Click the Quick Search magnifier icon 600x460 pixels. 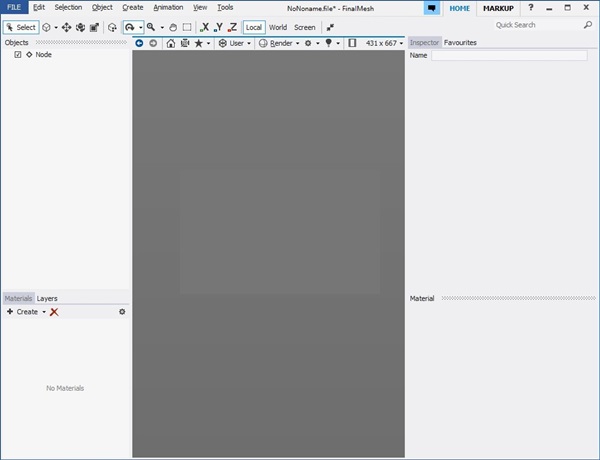(x=587, y=25)
